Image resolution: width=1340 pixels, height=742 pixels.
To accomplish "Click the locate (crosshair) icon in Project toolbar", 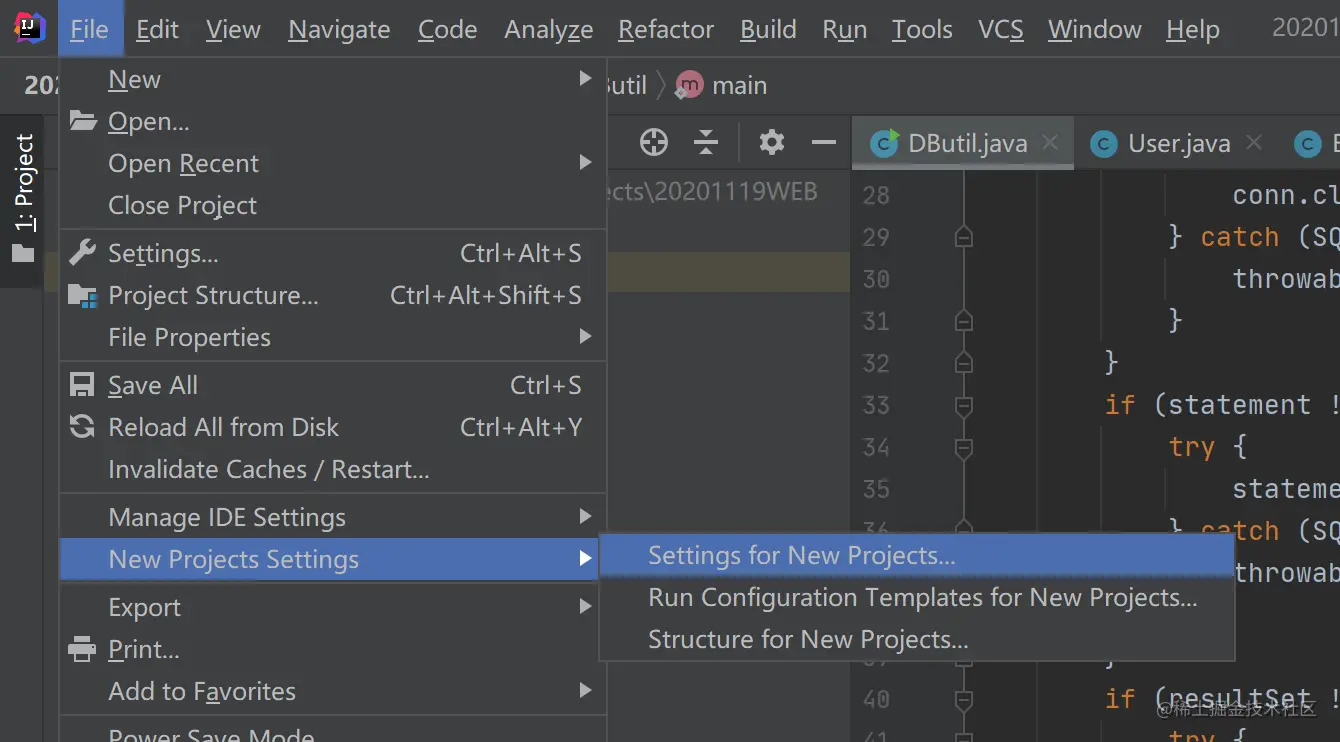I will pos(654,143).
